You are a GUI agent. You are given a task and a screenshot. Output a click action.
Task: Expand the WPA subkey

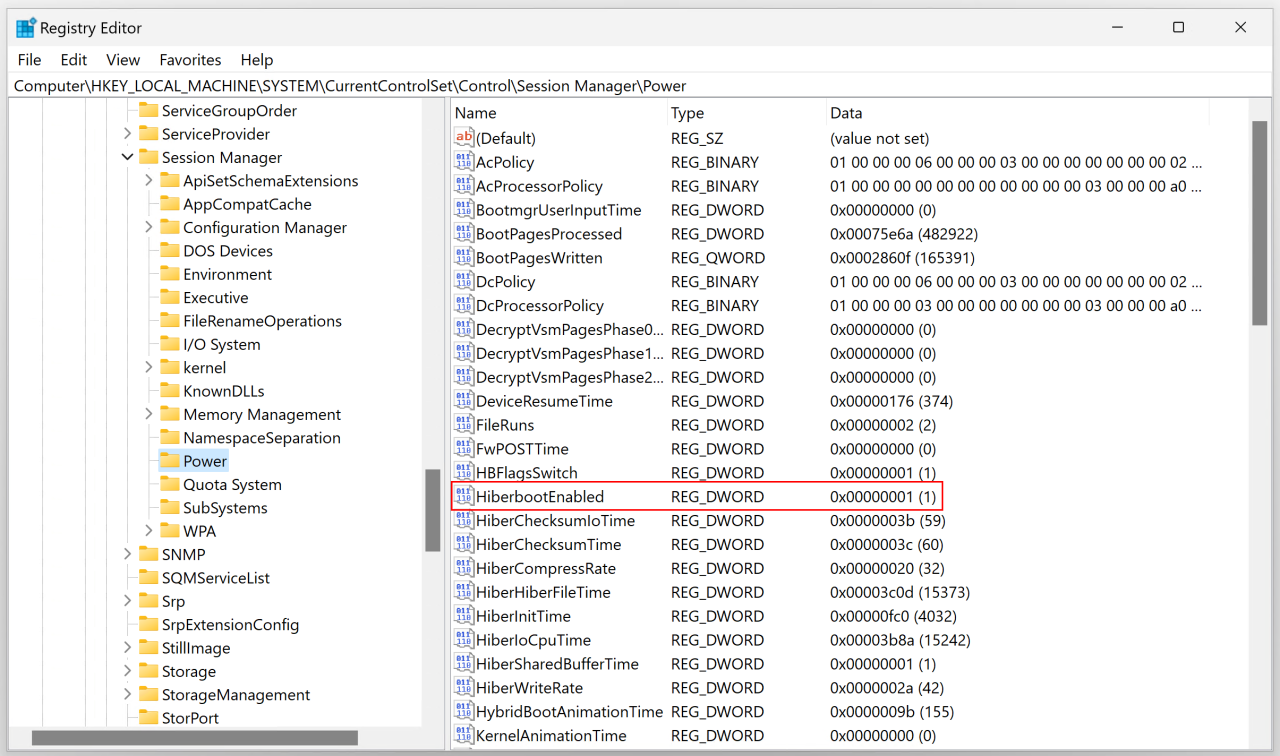[148, 531]
